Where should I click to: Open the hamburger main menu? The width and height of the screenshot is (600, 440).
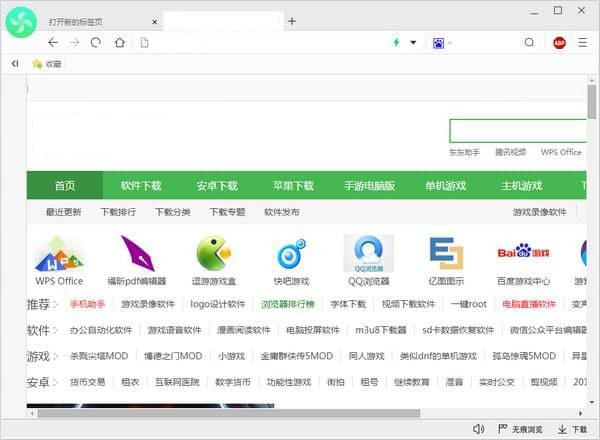point(582,42)
